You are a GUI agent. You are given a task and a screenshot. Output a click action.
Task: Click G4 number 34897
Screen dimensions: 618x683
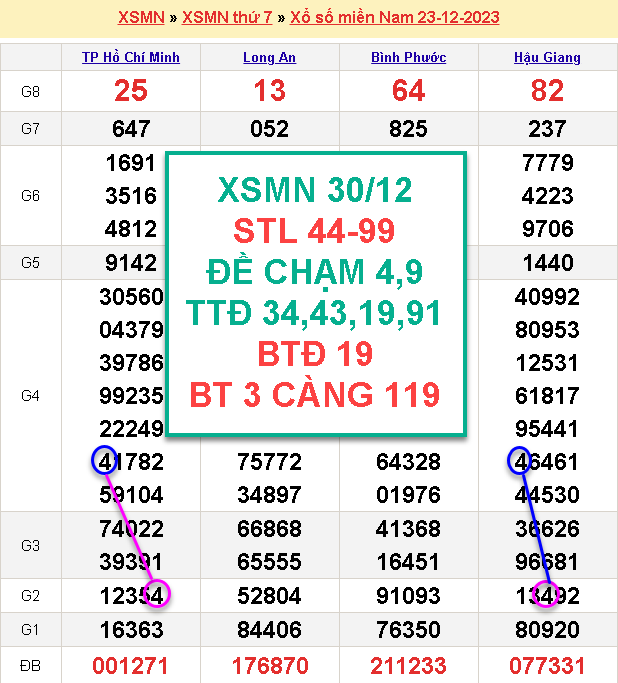point(270,495)
